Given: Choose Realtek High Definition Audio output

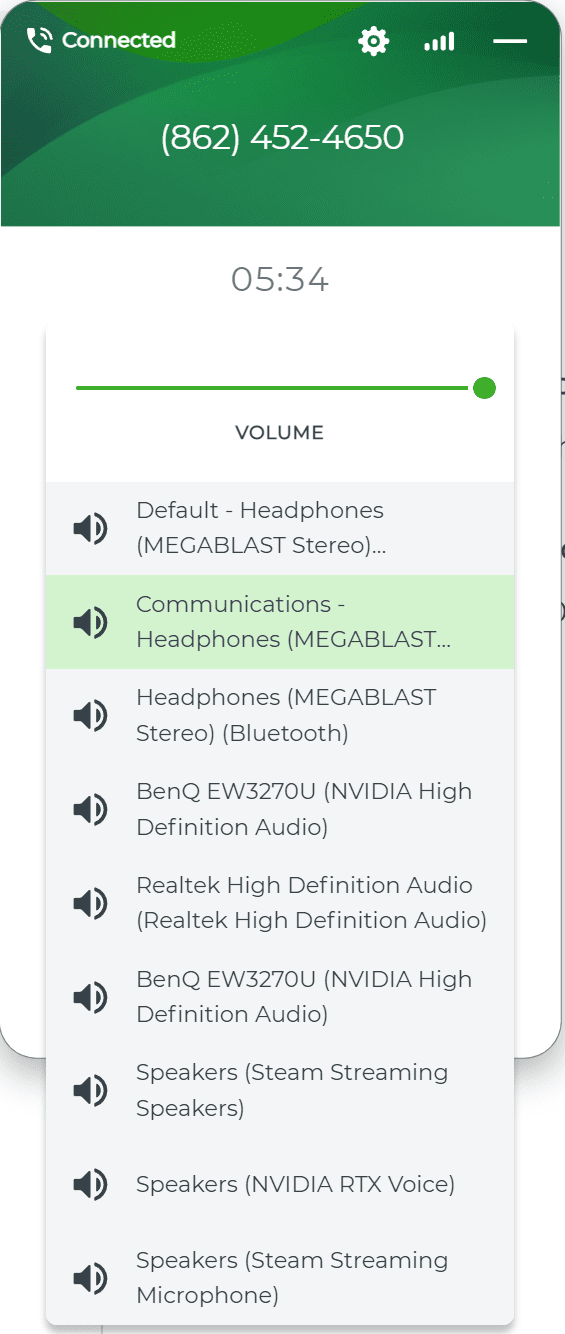Looking at the screenshot, I should [280, 903].
